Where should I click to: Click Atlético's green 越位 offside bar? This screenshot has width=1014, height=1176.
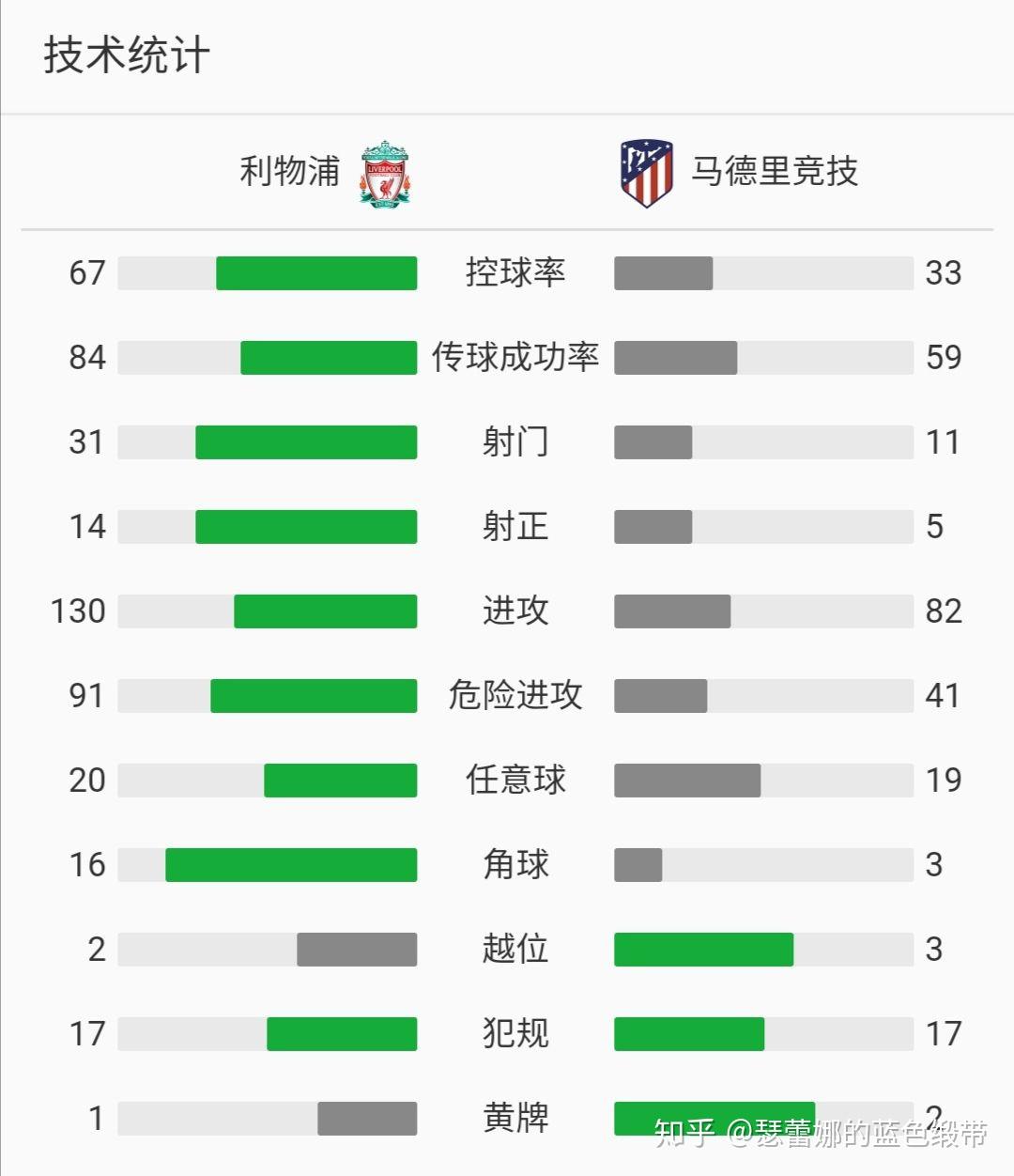704,949
